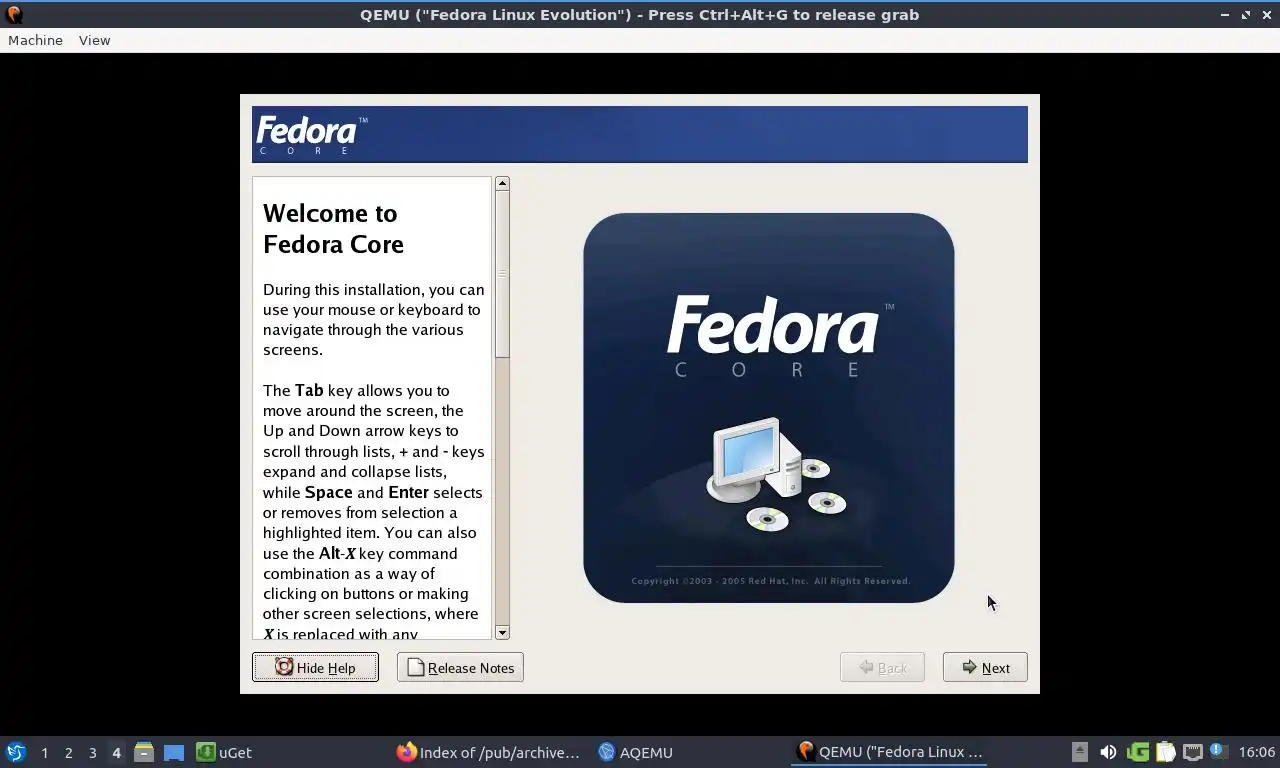Screen dimensions: 1280x768
Task: Open the Release Notes
Action: 460,667
